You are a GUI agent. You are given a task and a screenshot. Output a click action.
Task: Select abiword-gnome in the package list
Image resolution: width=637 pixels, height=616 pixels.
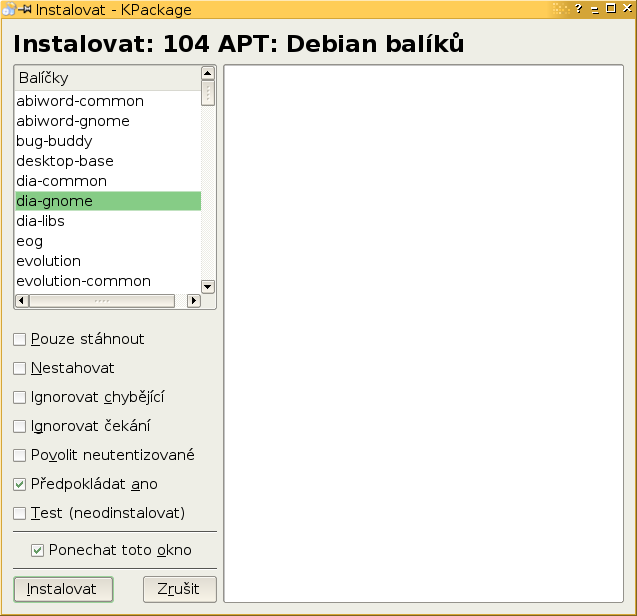tap(108, 121)
